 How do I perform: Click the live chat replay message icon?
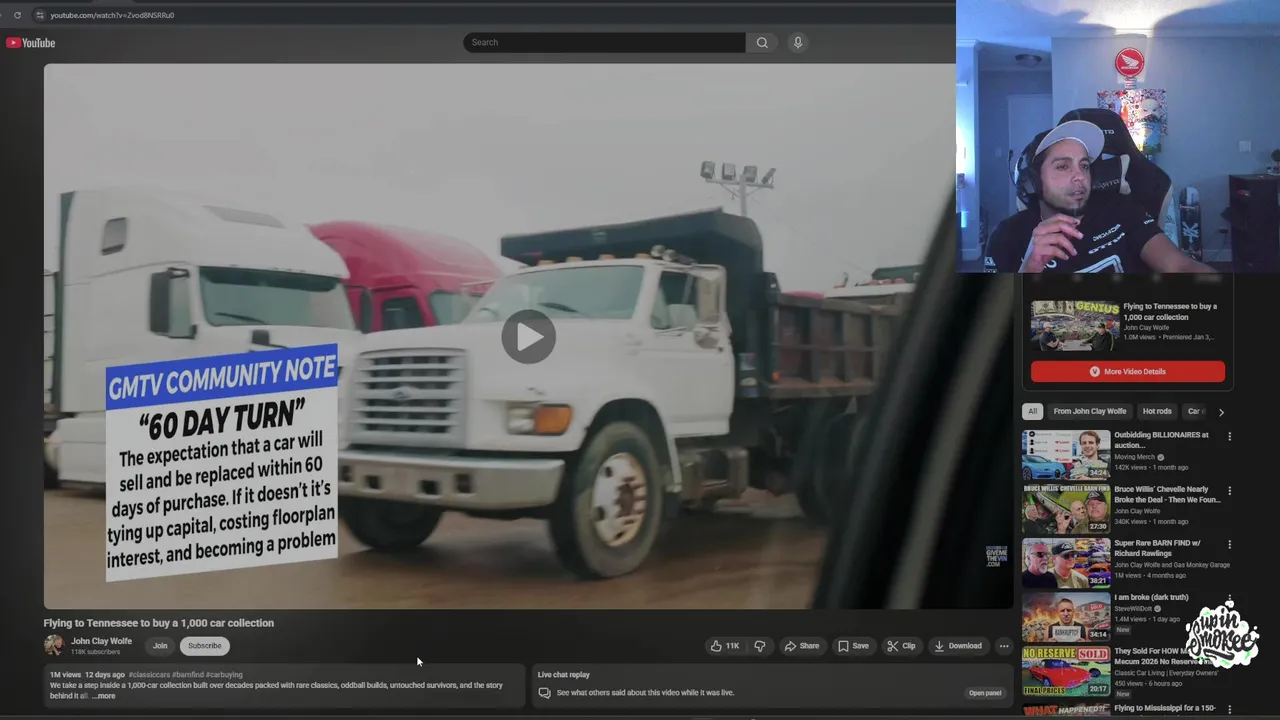[x=544, y=692]
